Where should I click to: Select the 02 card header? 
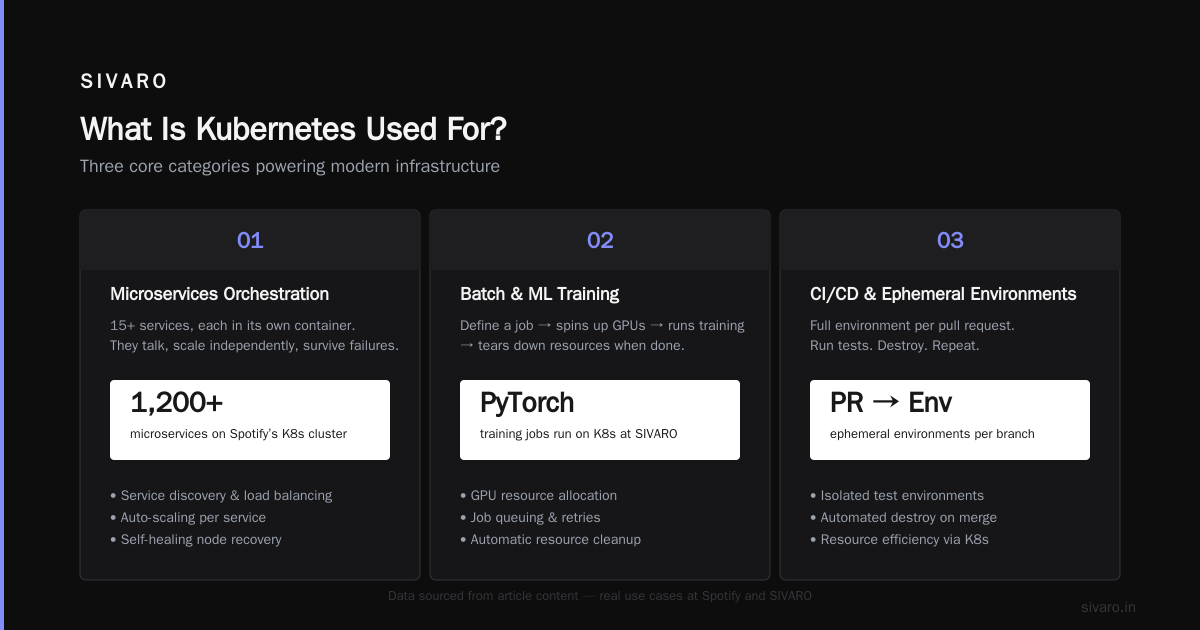[600, 240]
